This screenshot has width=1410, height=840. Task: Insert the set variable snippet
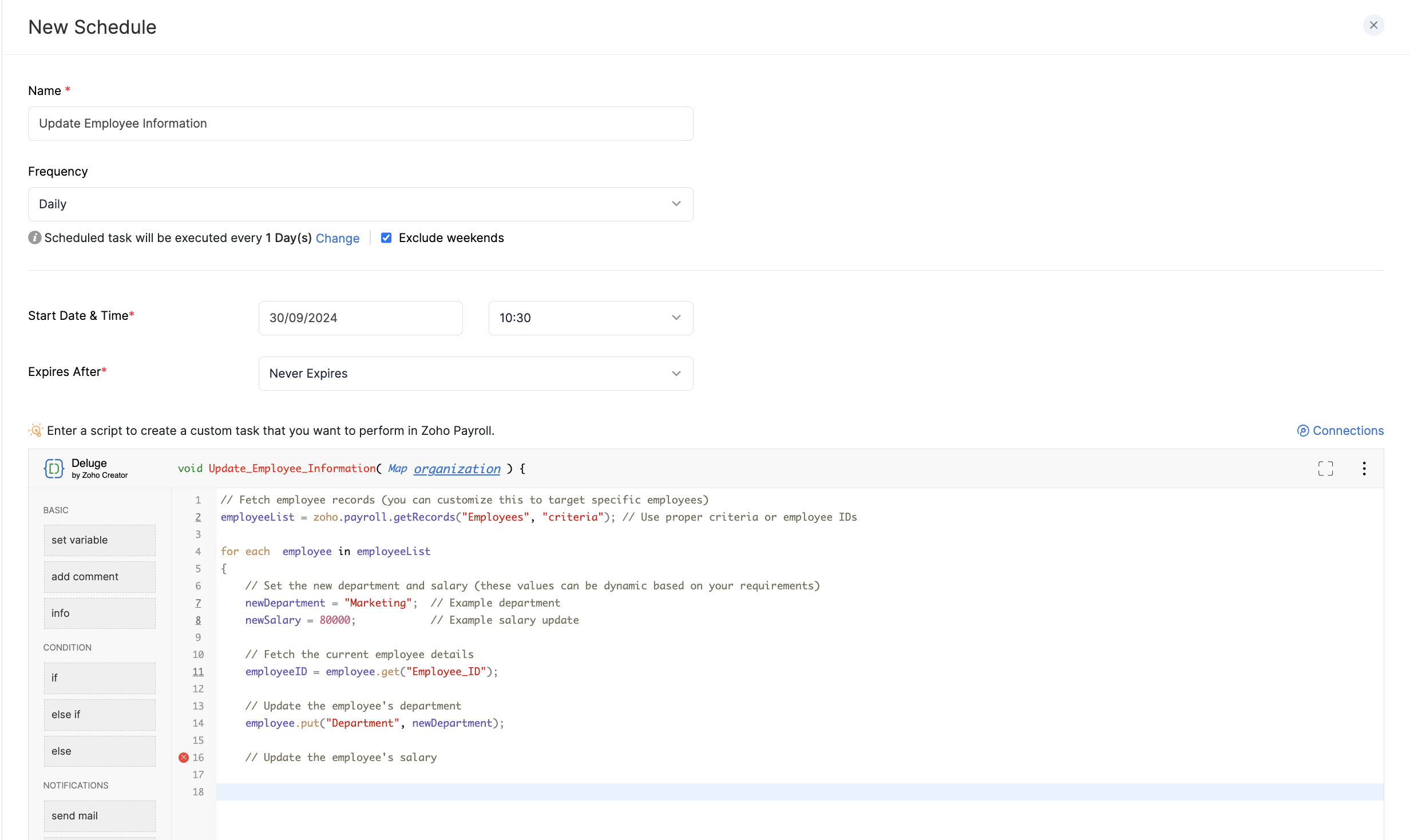pos(99,540)
